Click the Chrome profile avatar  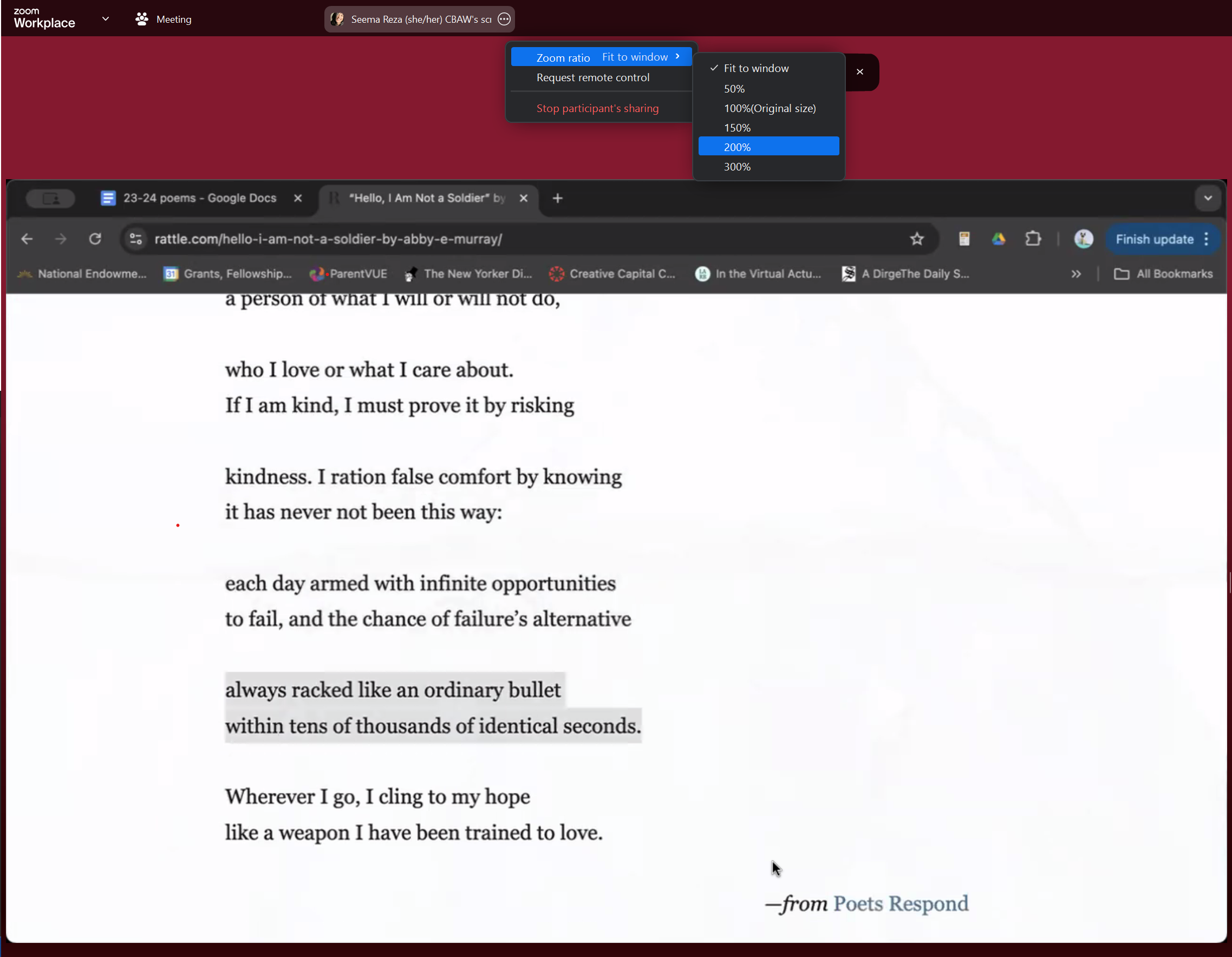click(x=1083, y=239)
